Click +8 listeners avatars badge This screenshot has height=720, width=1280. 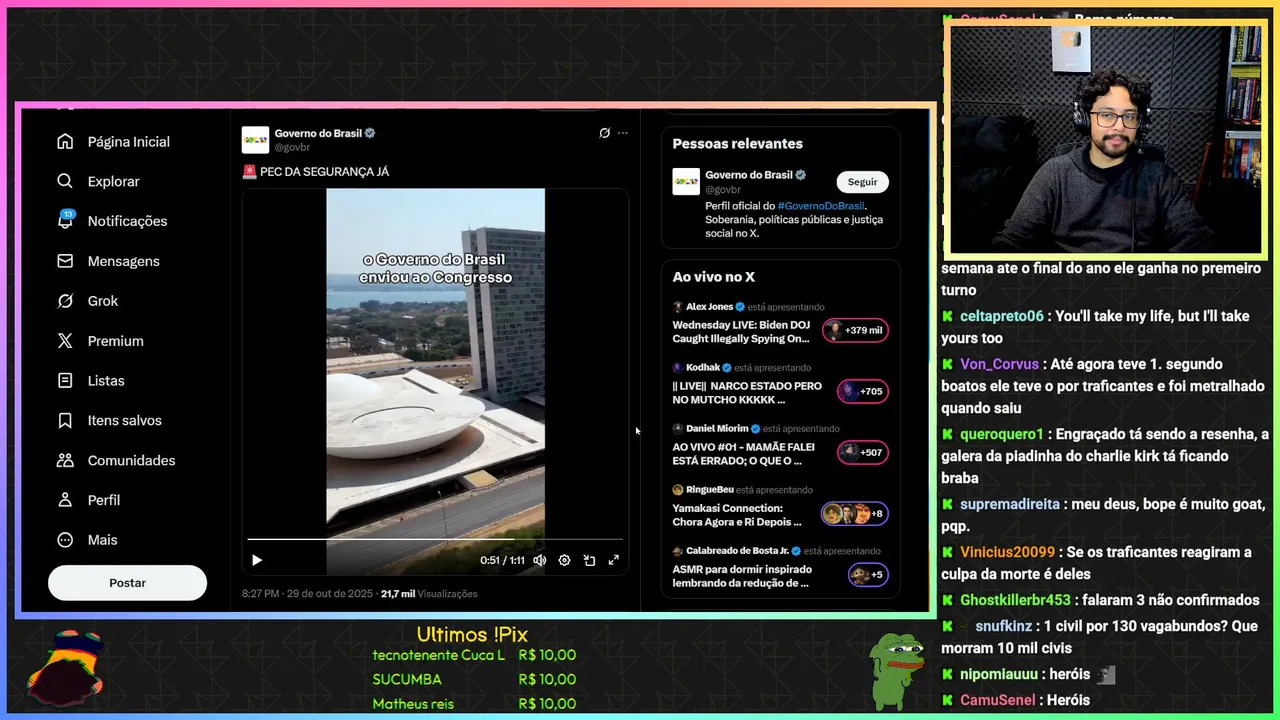[854, 514]
